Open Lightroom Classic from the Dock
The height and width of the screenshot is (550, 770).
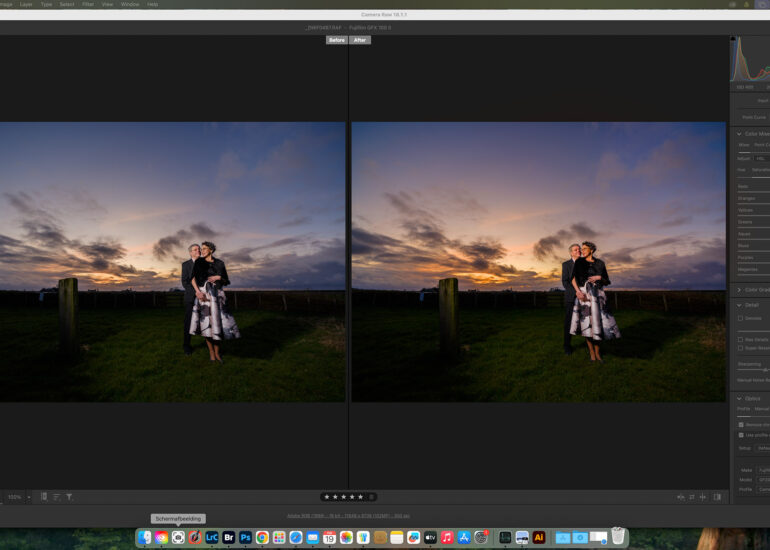tap(212, 537)
